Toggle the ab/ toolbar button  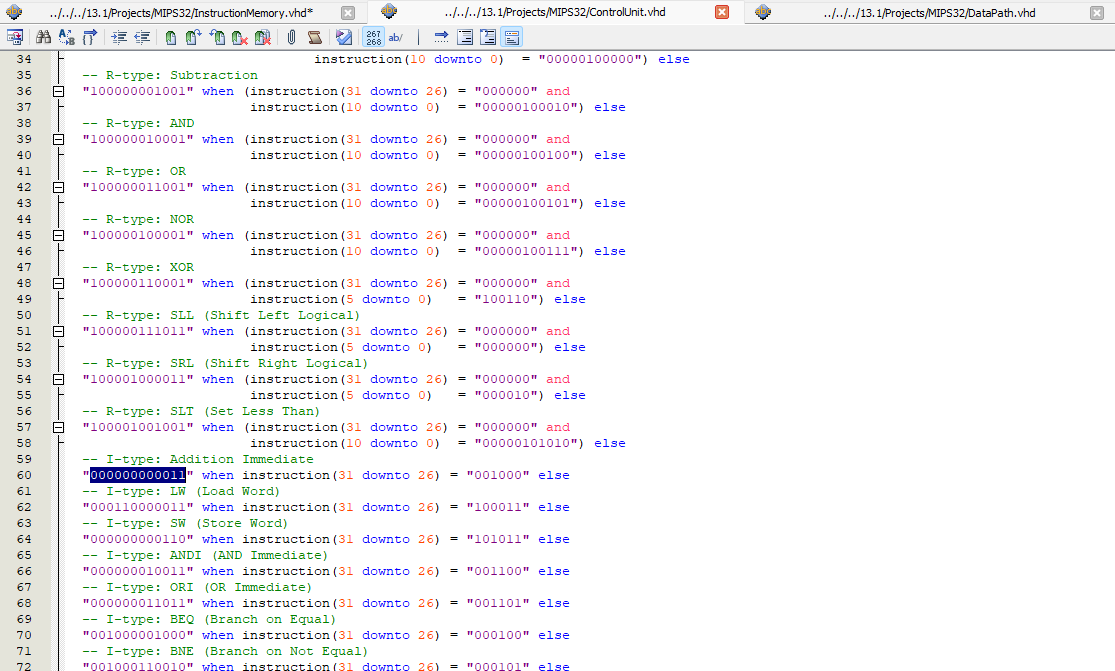pyautogui.click(x=396, y=37)
